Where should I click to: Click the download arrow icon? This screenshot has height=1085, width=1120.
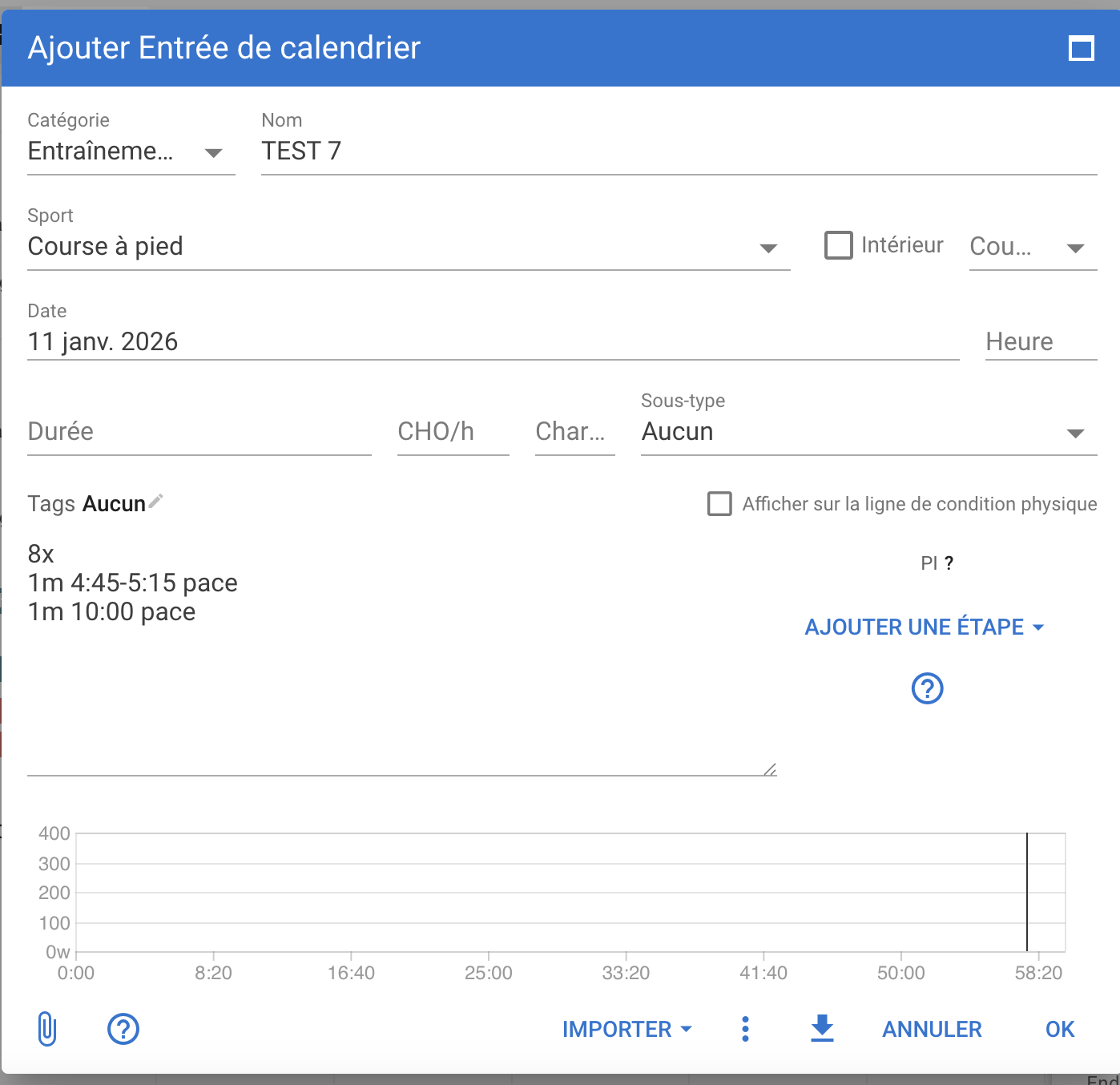822,1028
